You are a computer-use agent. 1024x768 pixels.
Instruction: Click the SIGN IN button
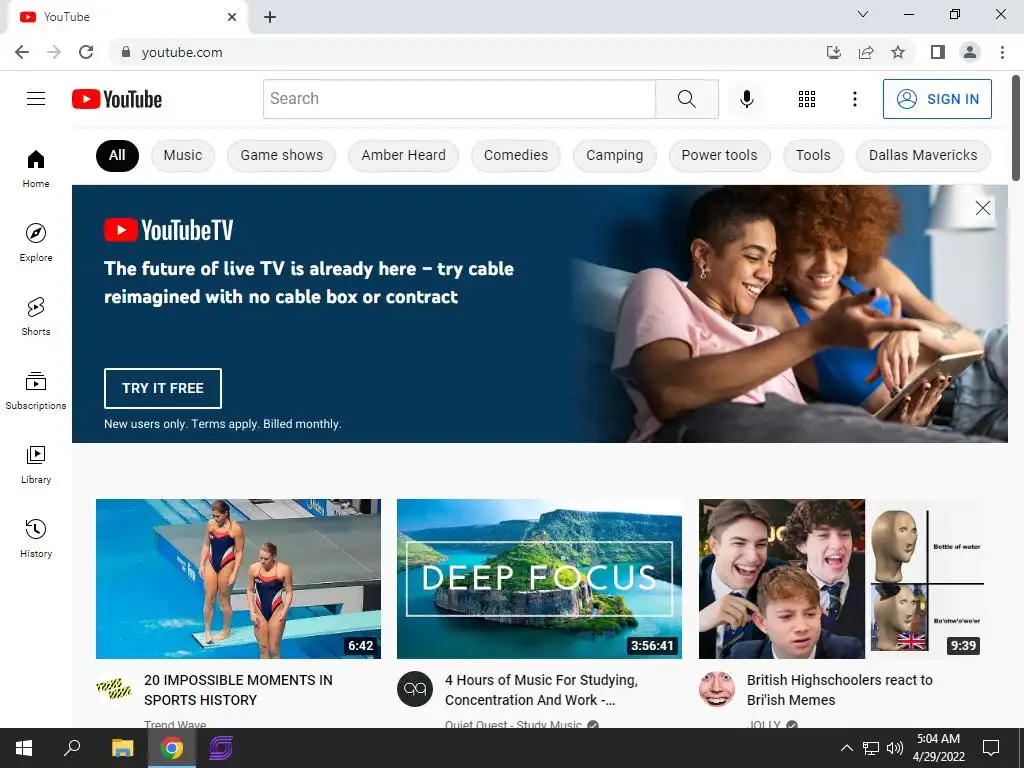coord(937,99)
